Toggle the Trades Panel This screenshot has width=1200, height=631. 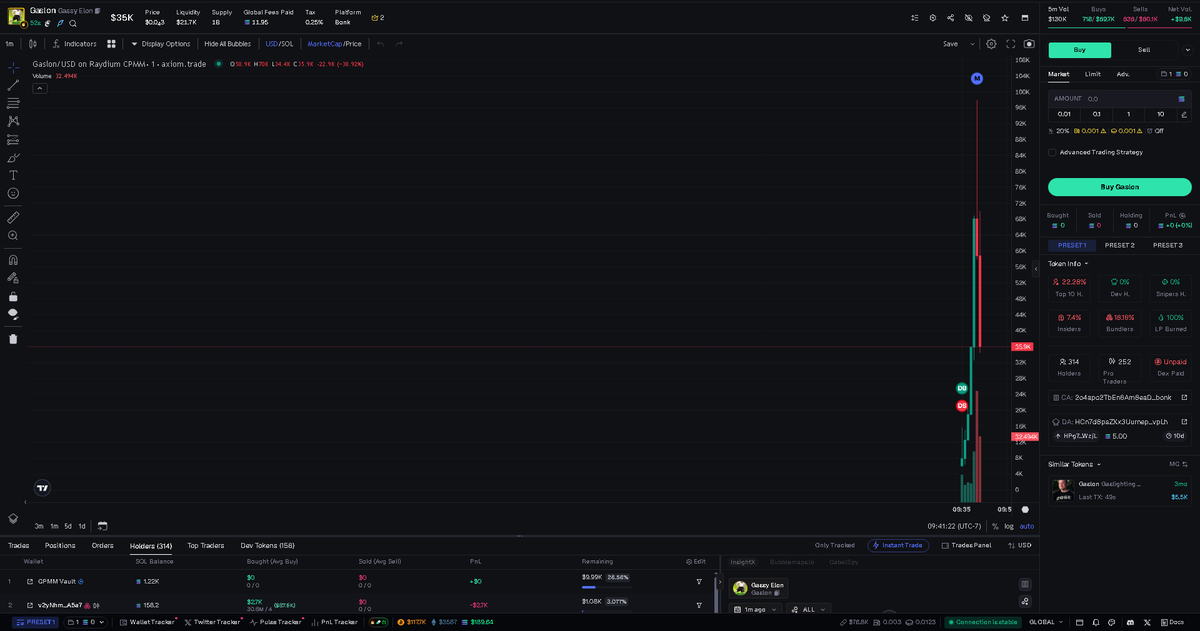coord(966,546)
